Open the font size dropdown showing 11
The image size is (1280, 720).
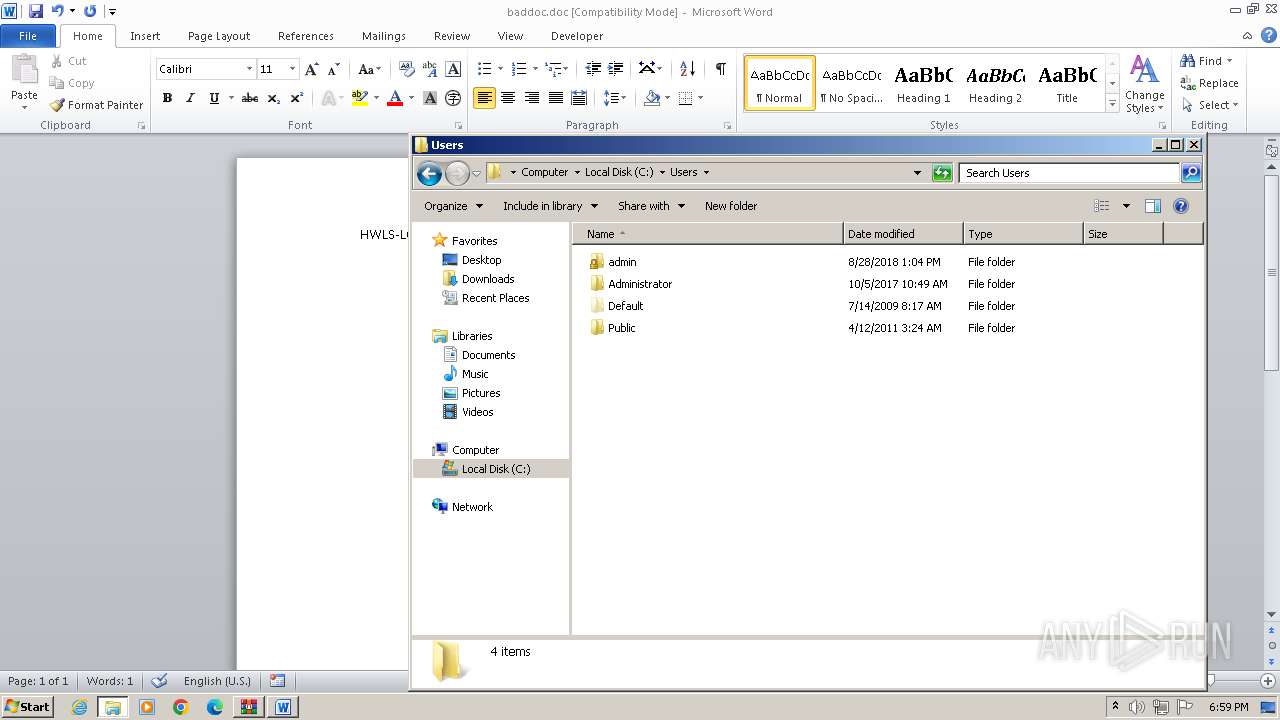pos(292,69)
